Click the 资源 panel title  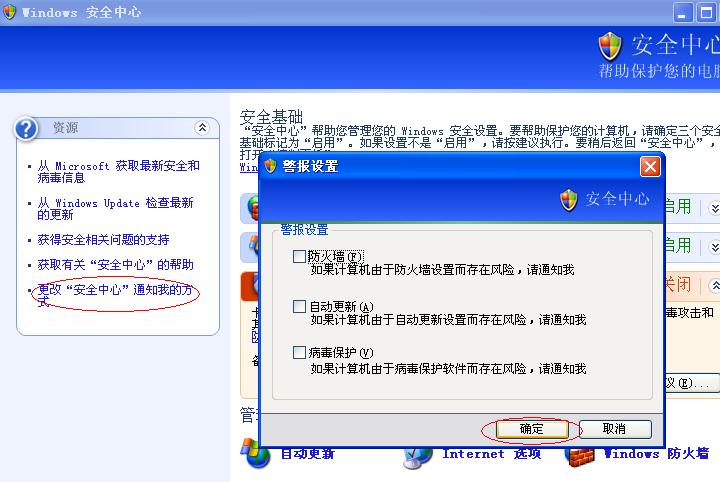point(65,127)
